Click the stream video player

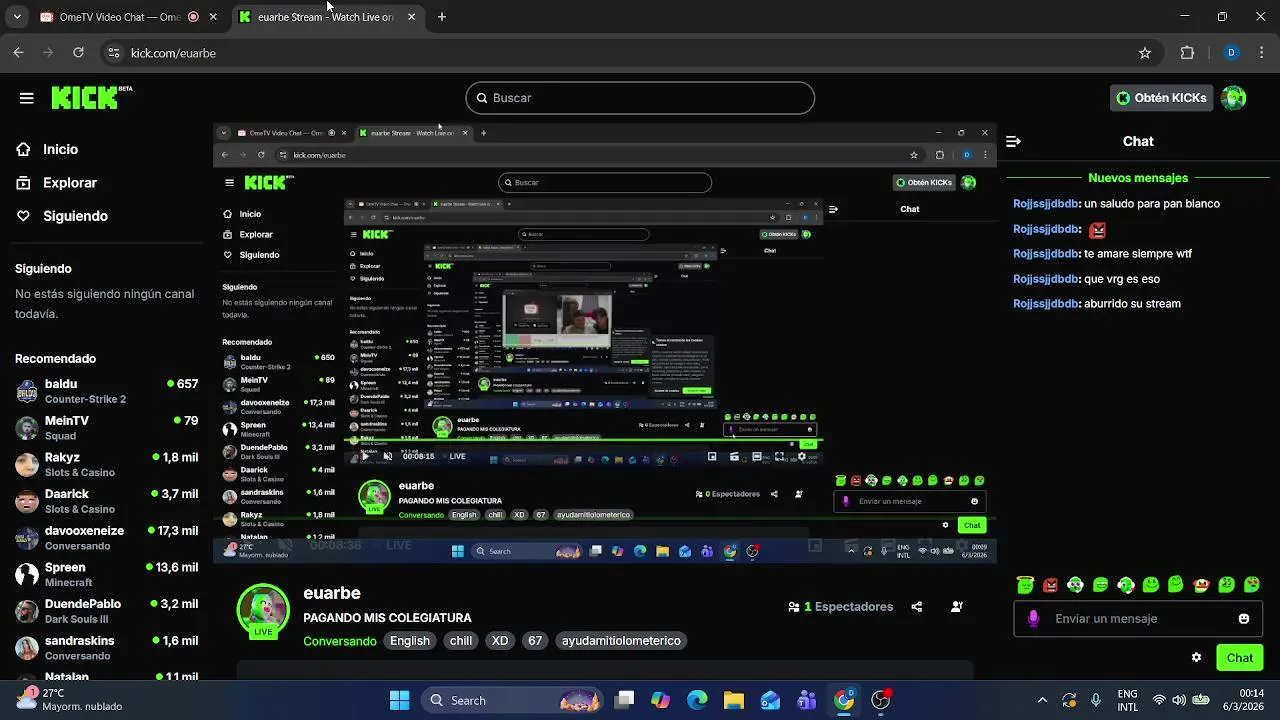click(x=605, y=343)
